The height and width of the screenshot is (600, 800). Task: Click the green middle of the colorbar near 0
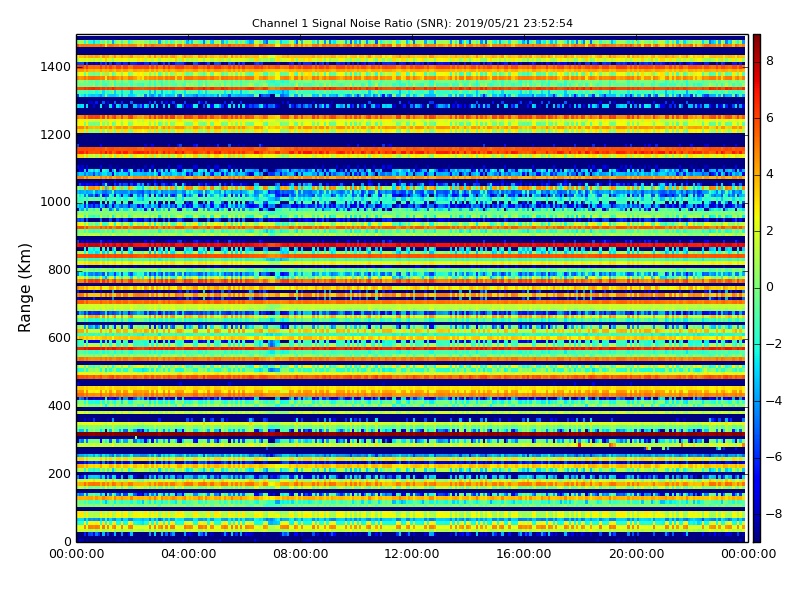pos(757,288)
